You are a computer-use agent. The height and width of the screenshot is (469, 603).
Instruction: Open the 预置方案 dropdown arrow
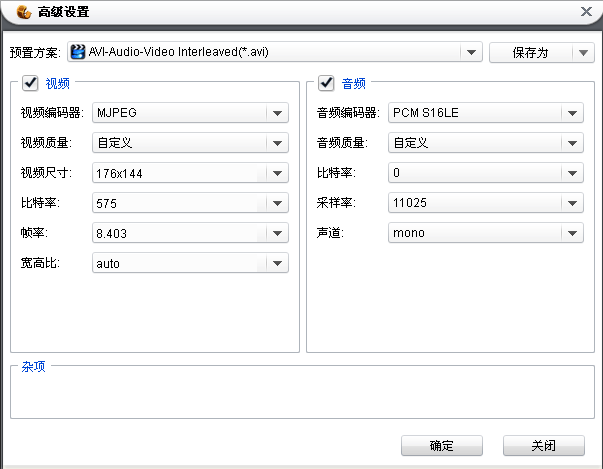pyautogui.click(x=471, y=52)
